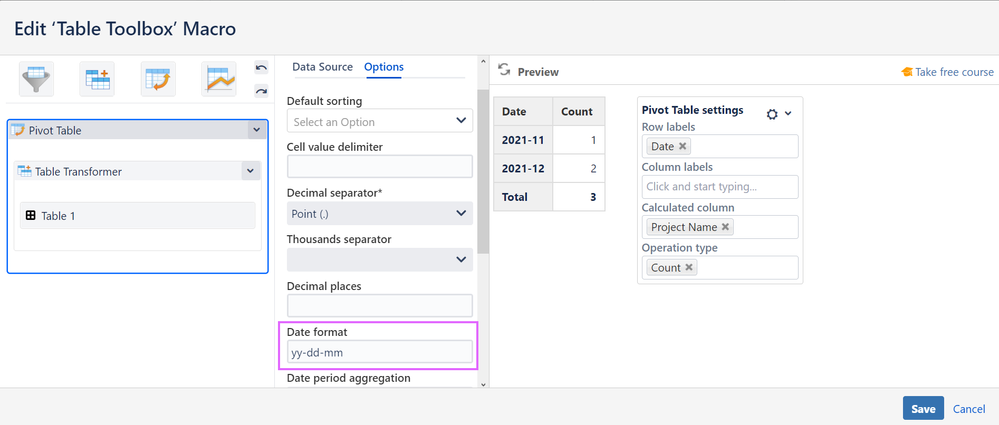Click the Chart from Table icon
This screenshot has width=999, height=425.
219,78
